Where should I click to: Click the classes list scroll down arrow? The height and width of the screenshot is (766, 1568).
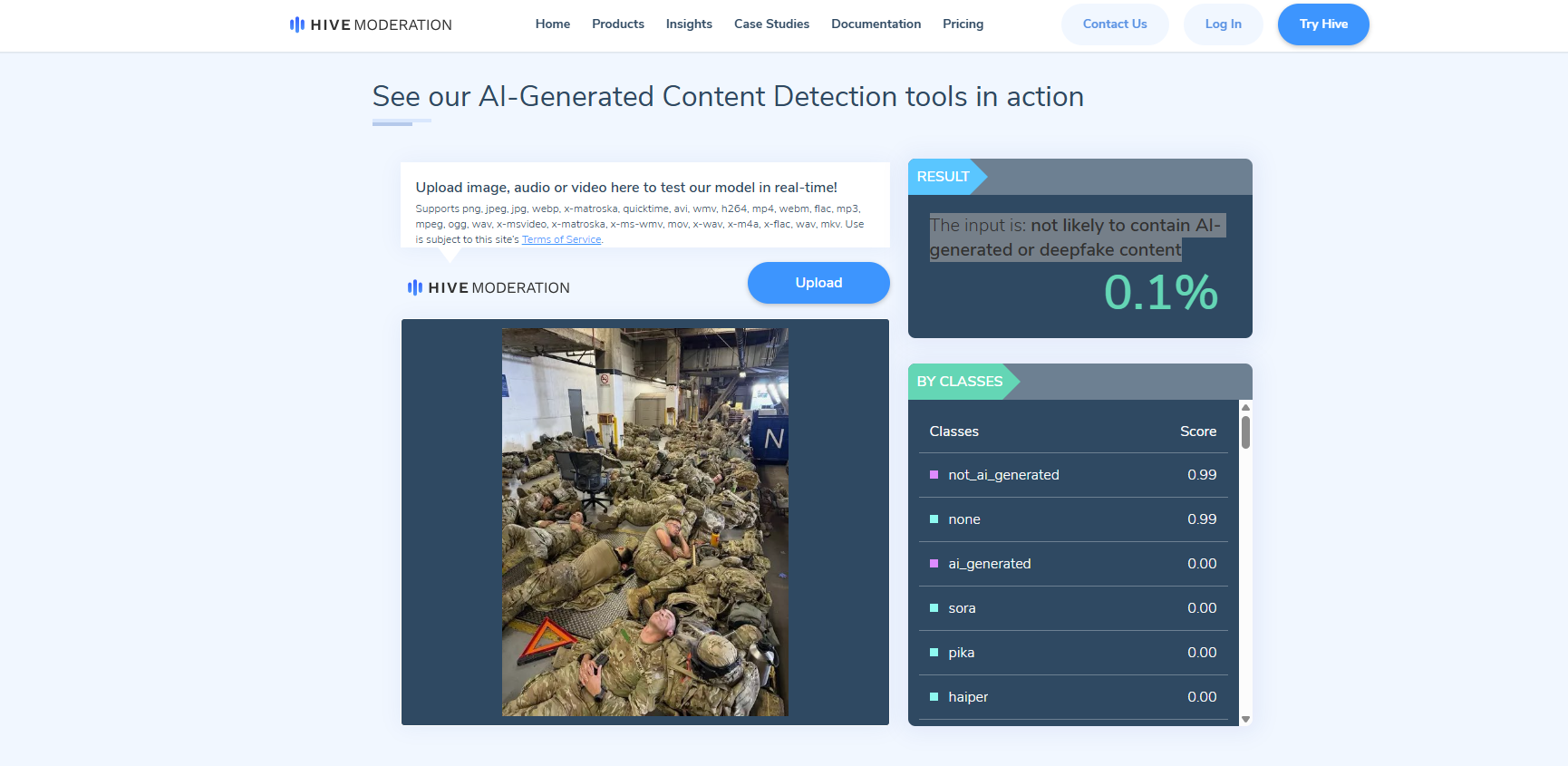coord(1245,719)
